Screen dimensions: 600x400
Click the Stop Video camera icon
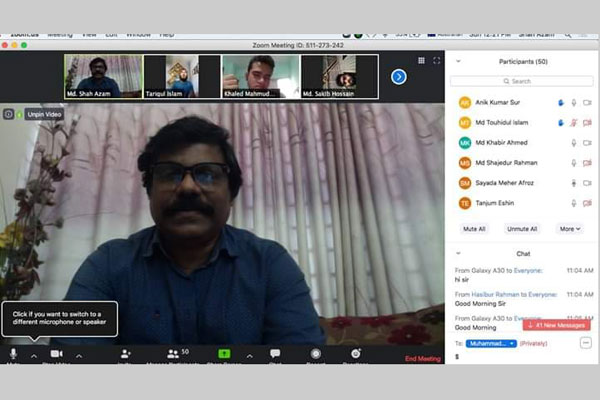click(x=57, y=354)
